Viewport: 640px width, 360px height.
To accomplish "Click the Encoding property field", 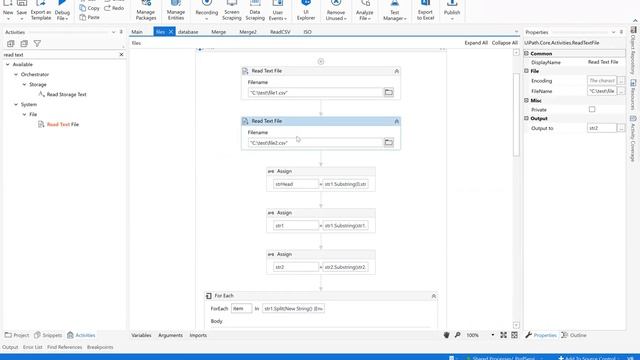I will coord(602,81).
